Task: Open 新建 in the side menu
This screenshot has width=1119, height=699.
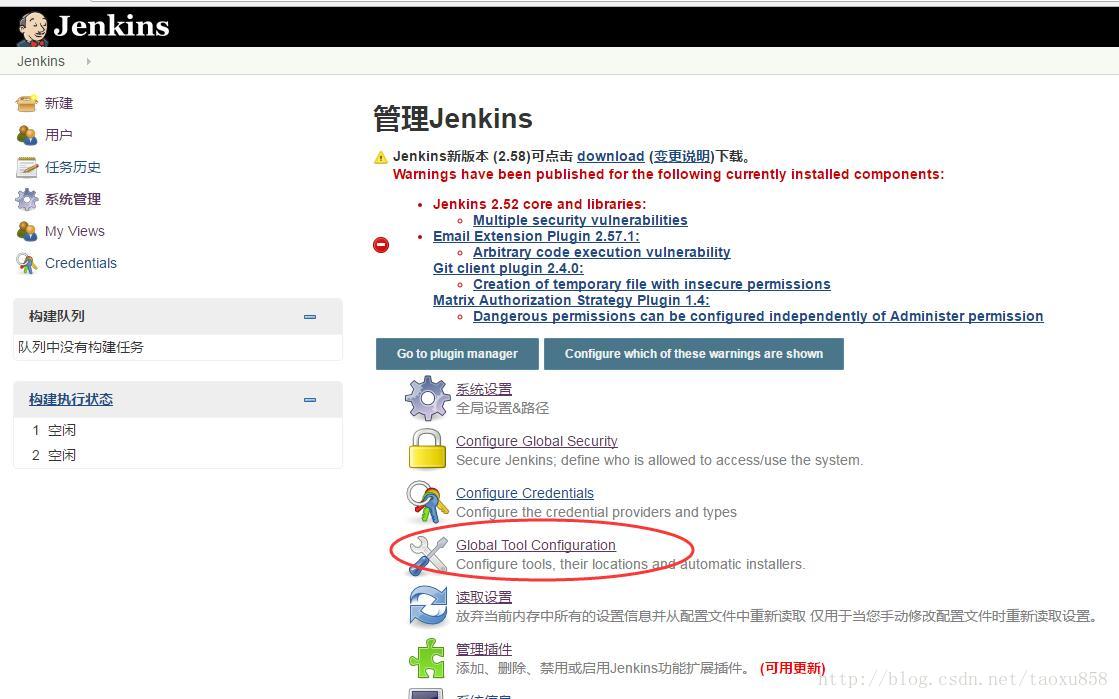Action: [x=59, y=104]
